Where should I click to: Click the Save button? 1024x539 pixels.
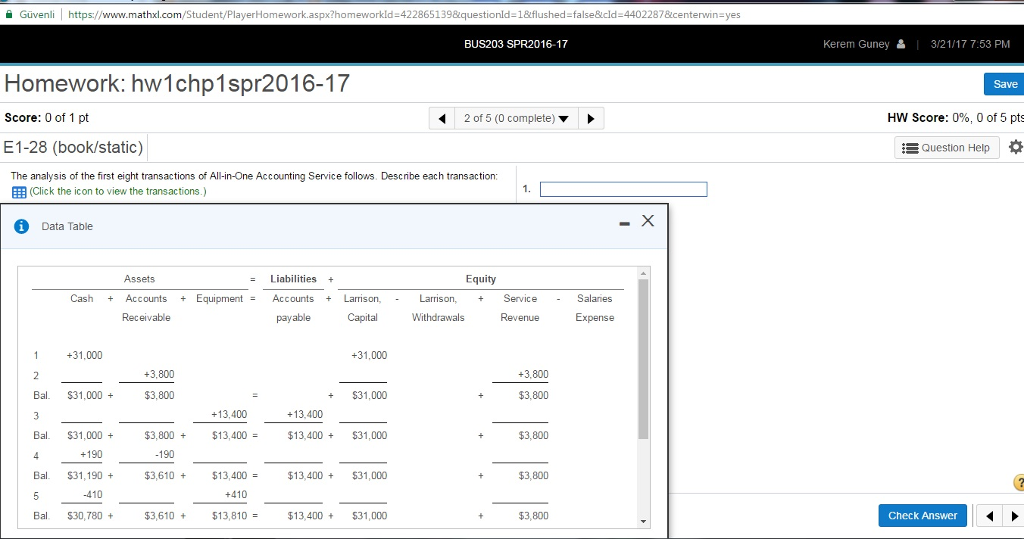coord(1004,84)
